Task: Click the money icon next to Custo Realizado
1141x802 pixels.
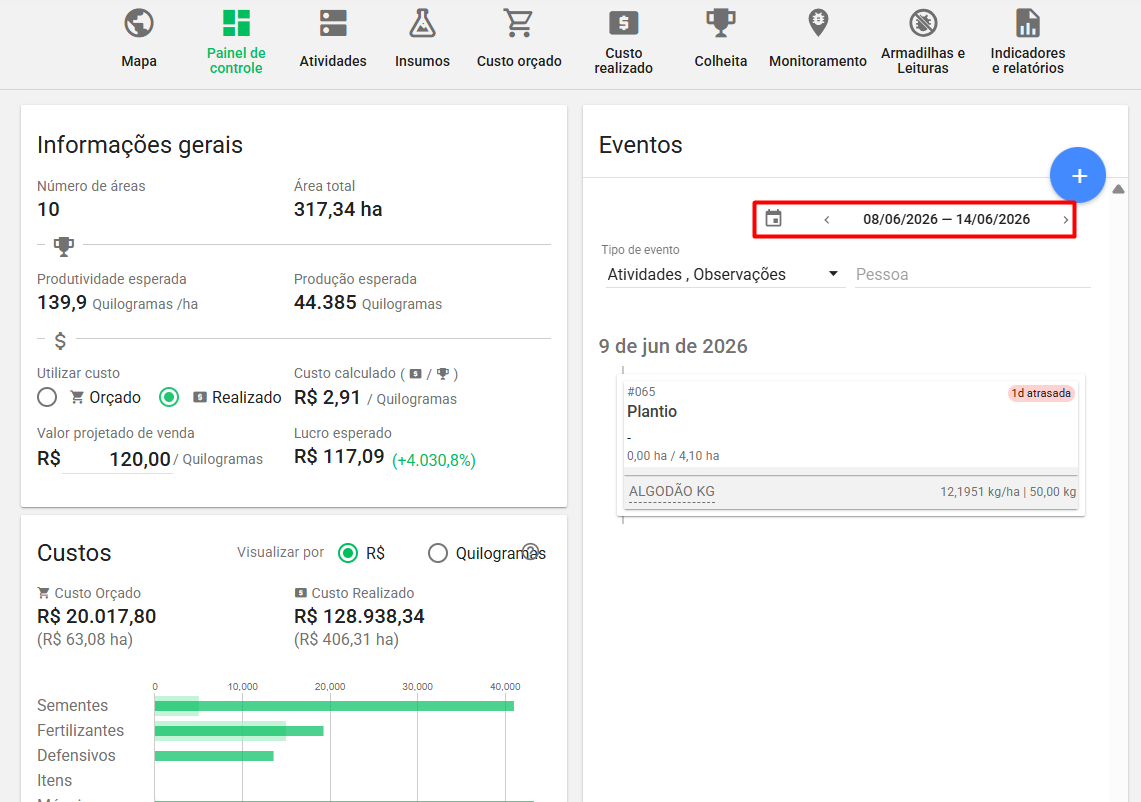Action: pos(301,592)
